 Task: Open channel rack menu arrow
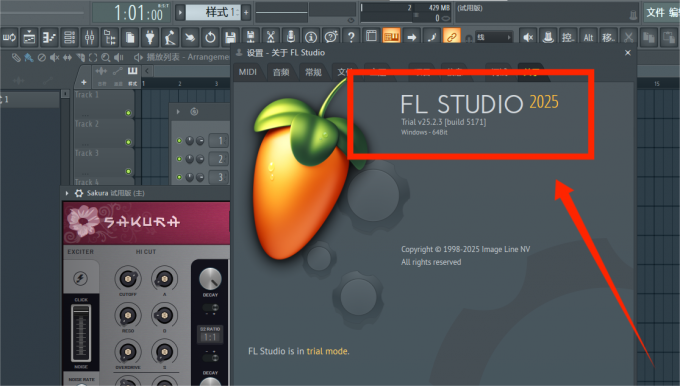click(x=178, y=112)
